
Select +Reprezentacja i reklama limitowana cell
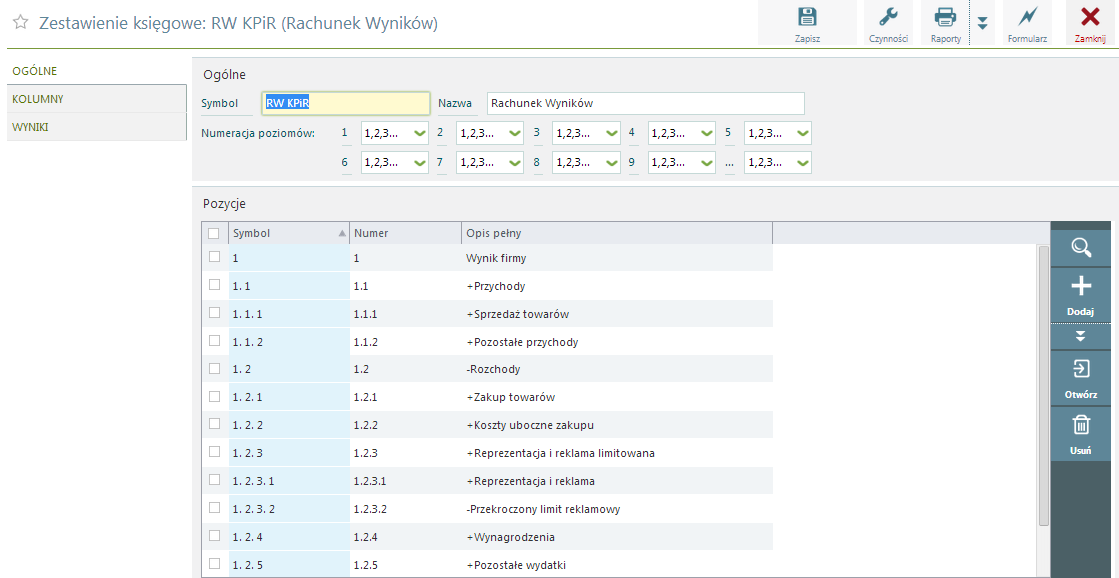pyautogui.click(x=617, y=453)
